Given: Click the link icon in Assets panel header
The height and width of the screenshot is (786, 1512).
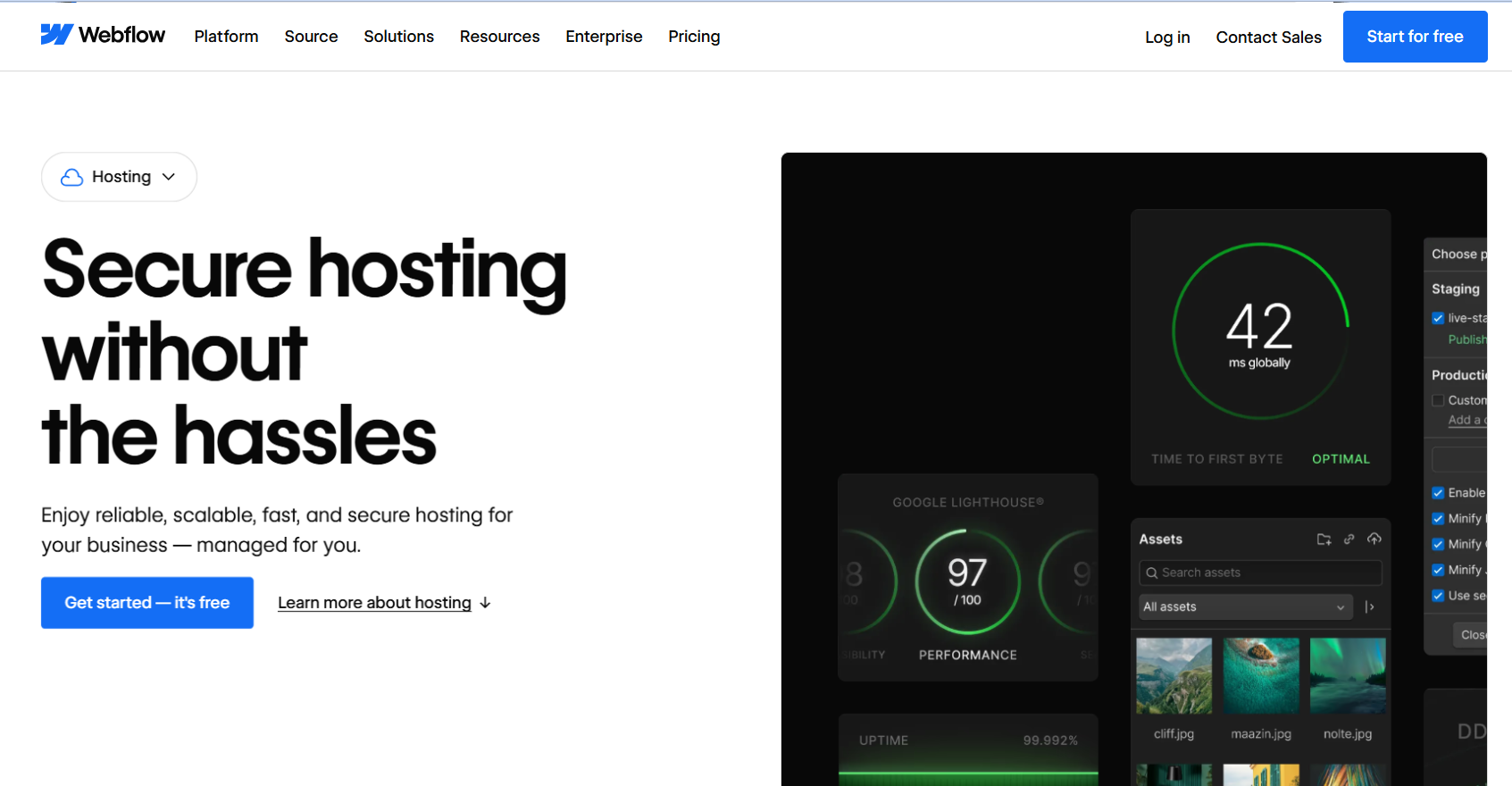Looking at the screenshot, I should click(x=1349, y=539).
